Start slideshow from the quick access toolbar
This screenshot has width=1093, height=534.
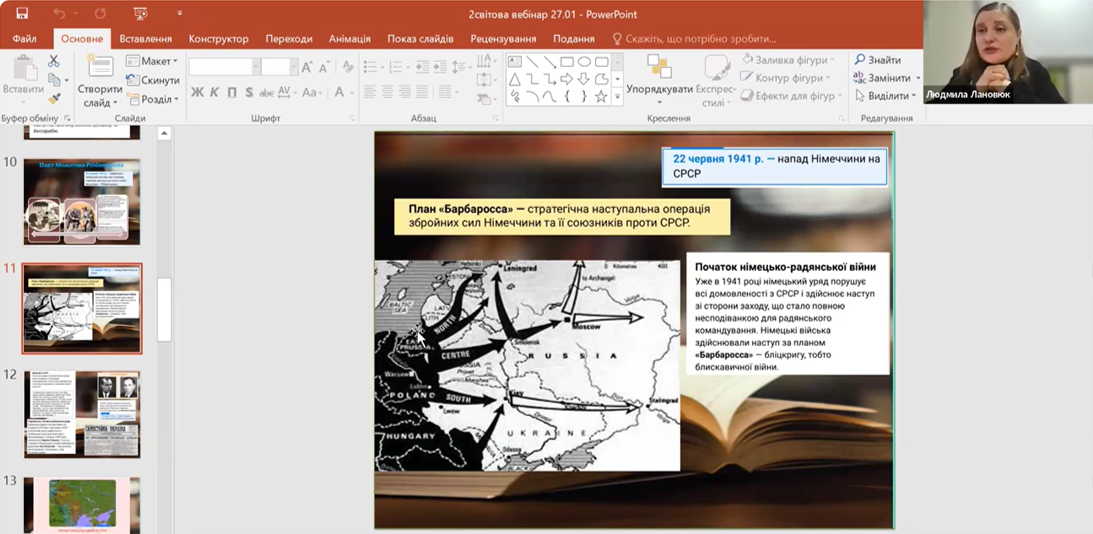[141, 14]
